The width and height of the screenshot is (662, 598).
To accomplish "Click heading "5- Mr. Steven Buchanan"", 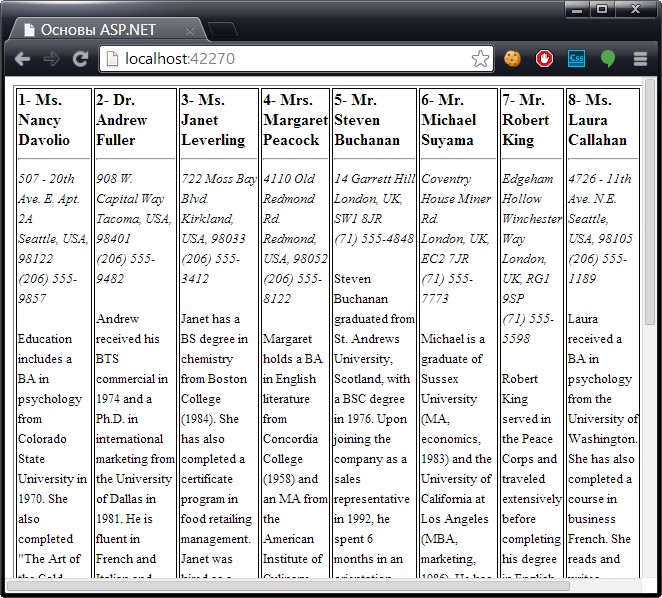I will click(x=367, y=120).
